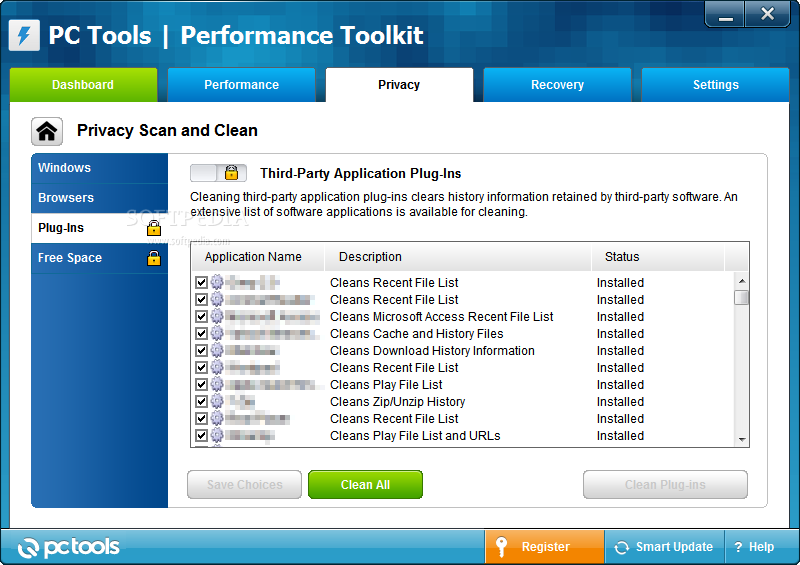The height and width of the screenshot is (565, 800).
Task: Uncheck the Cleans Download History Information plug-in
Action: tap(202, 350)
